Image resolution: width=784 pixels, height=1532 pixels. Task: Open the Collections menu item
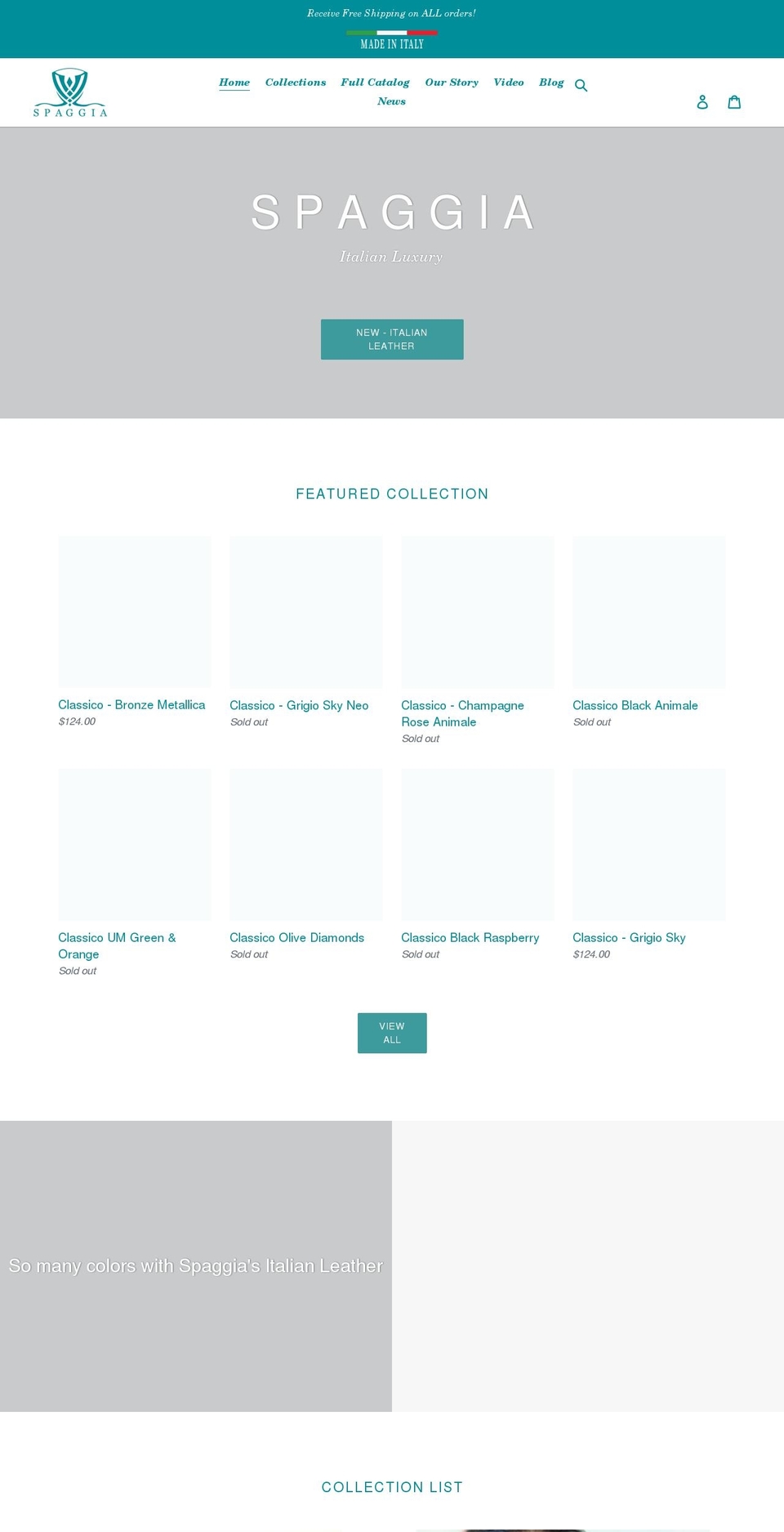[296, 83]
